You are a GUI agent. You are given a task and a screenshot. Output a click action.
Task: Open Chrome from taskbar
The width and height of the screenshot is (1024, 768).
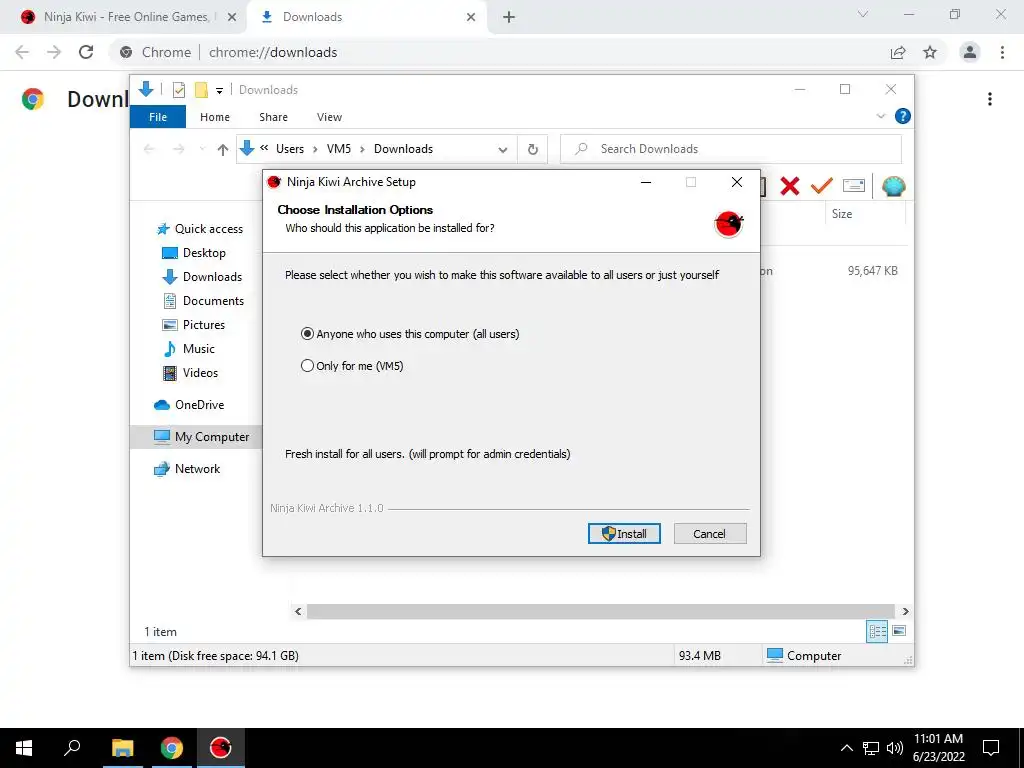point(172,748)
